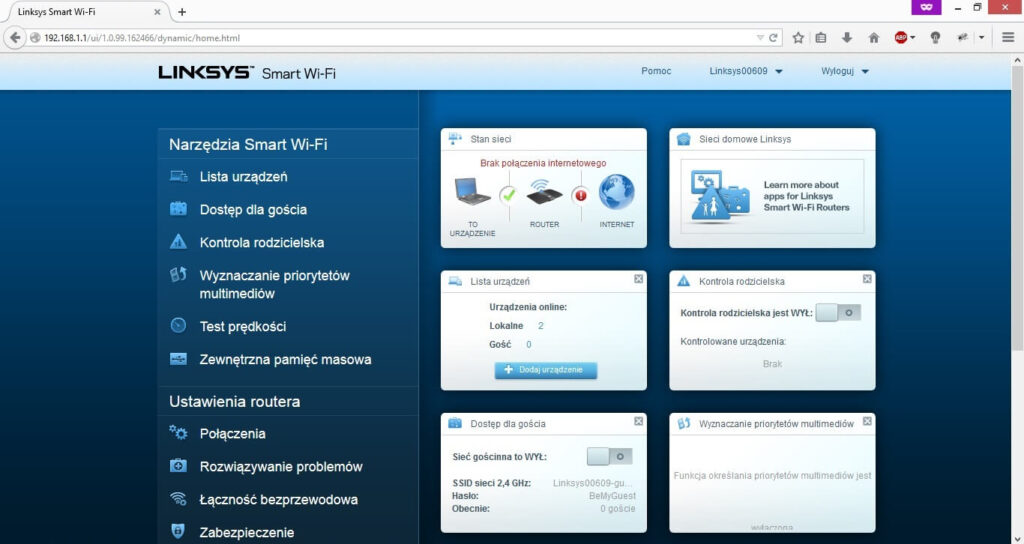Close the Dostęp dla gościa widget
Viewport: 1024px width, 544px height.
pyautogui.click(x=638, y=421)
